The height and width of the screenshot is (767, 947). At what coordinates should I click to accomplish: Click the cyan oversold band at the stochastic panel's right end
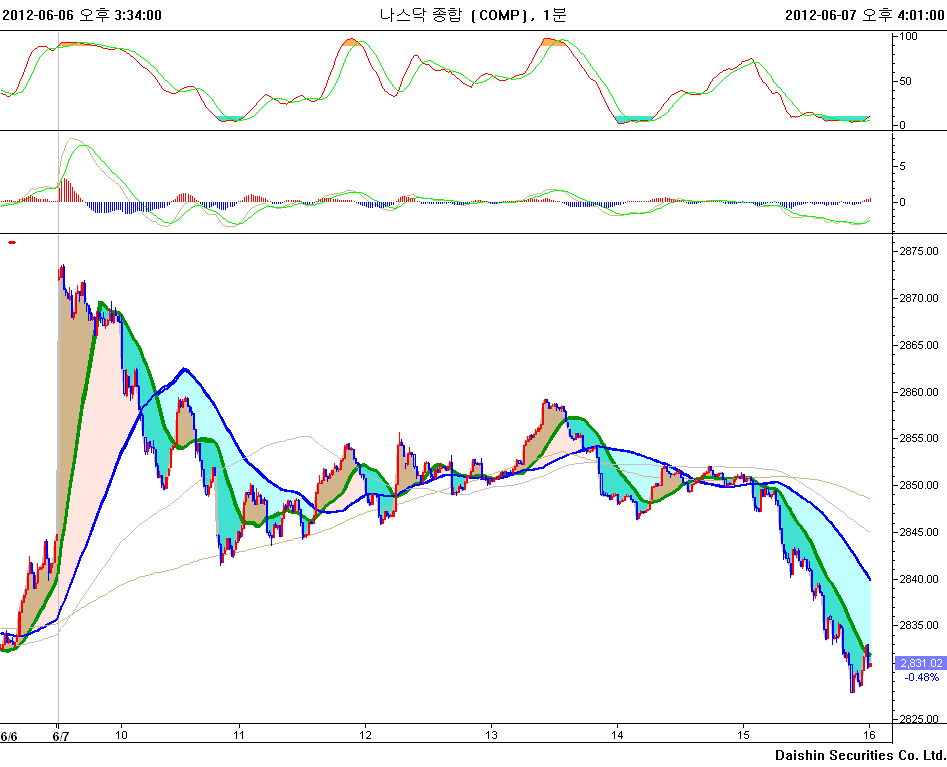[845, 118]
